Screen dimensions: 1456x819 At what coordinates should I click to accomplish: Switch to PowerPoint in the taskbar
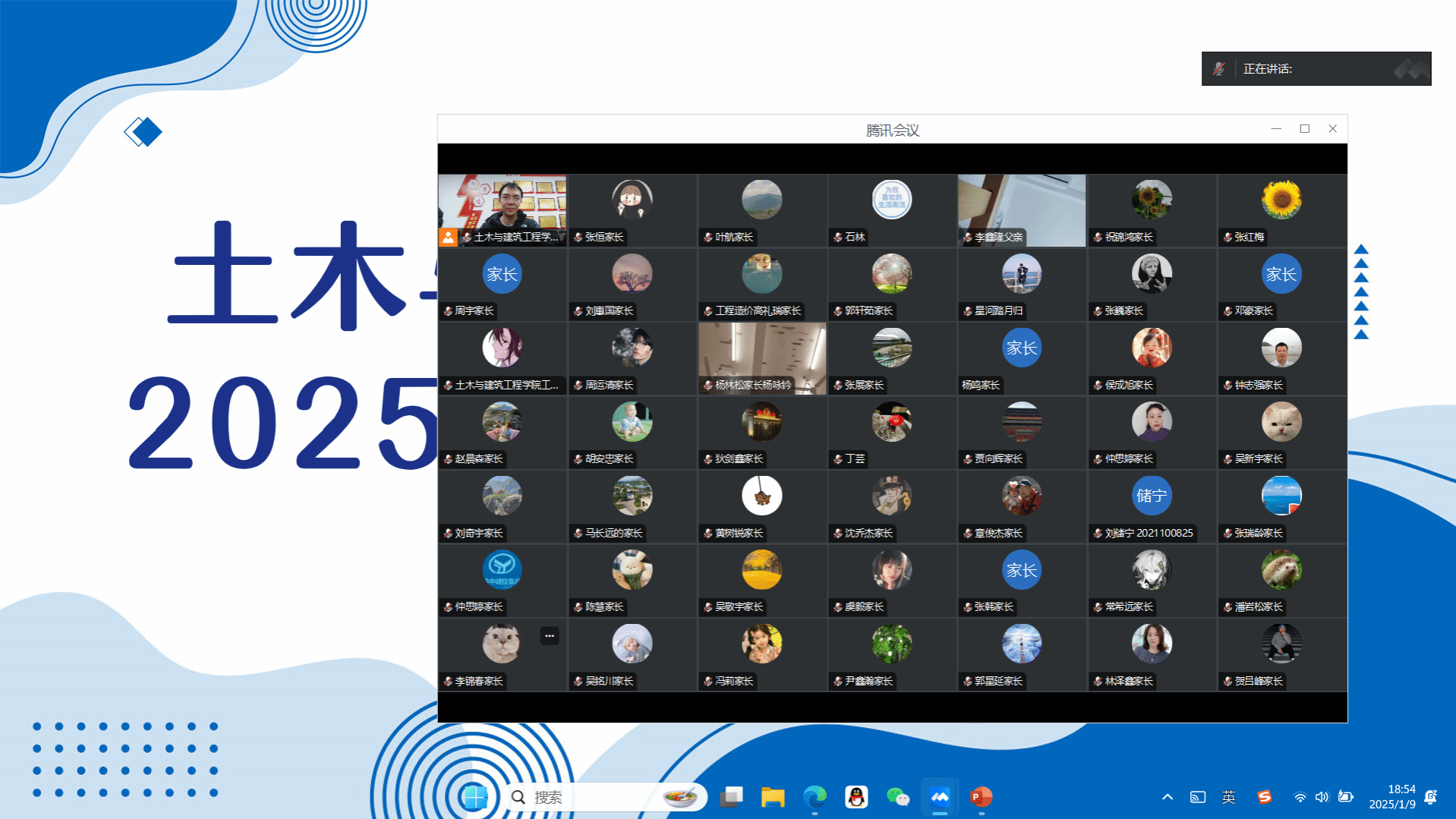click(x=981, y=797)
